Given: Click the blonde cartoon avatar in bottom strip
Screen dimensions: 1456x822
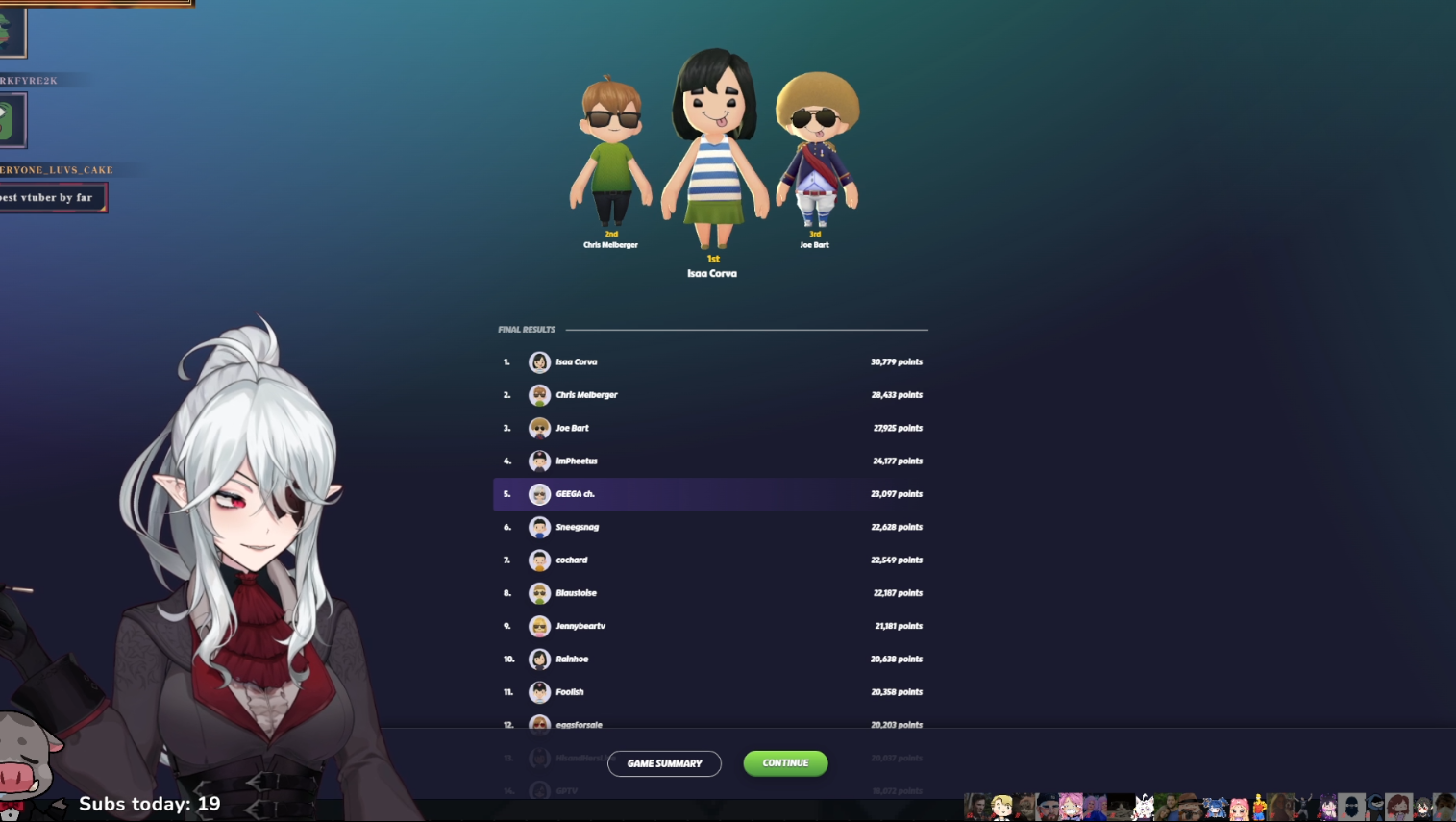Looking at the screenshot, I should click(x=1001, y=807).
